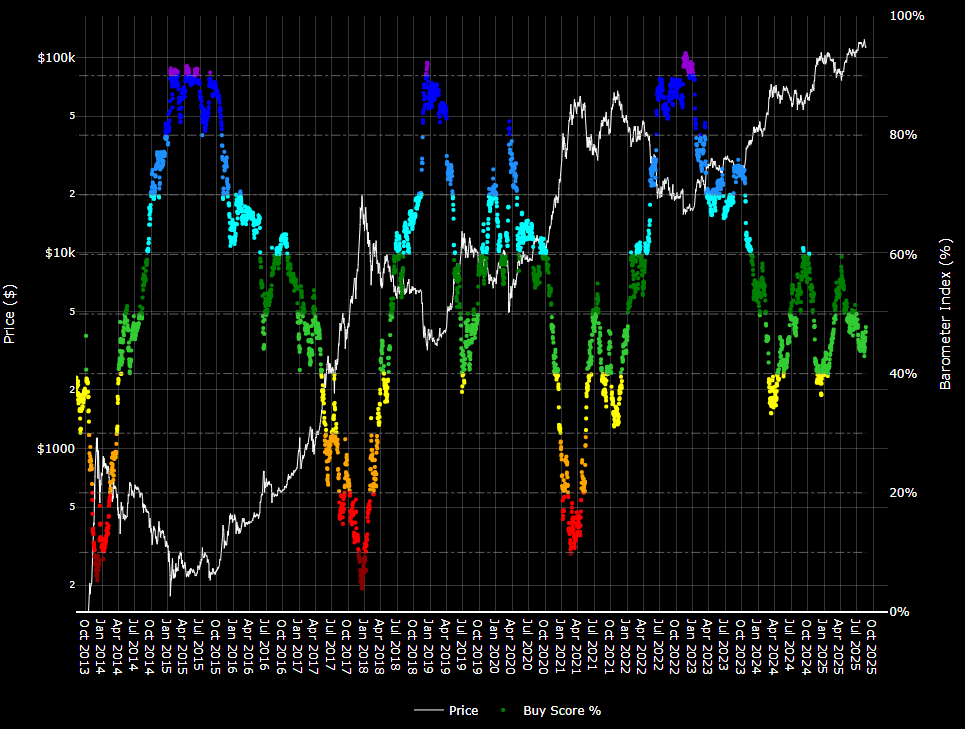Select the Barometer Index (%) axis title
The width and height of the screenshot is (965, 729).
point(945,314)
